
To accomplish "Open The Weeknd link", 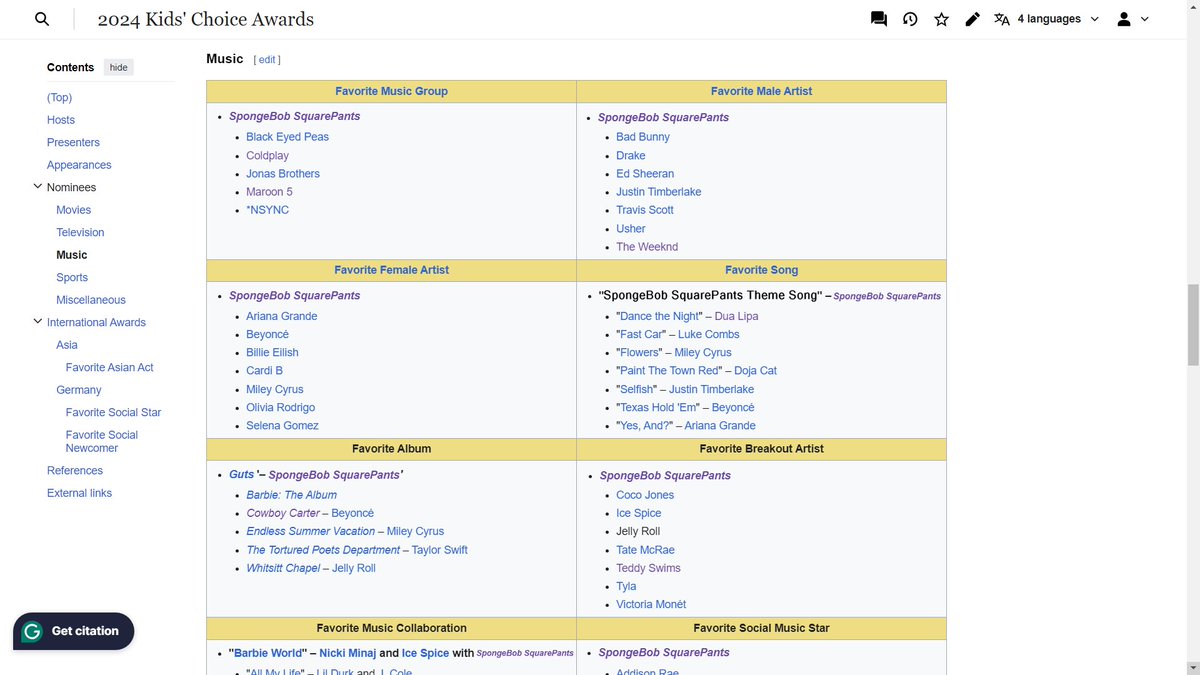I will point(647,247).
